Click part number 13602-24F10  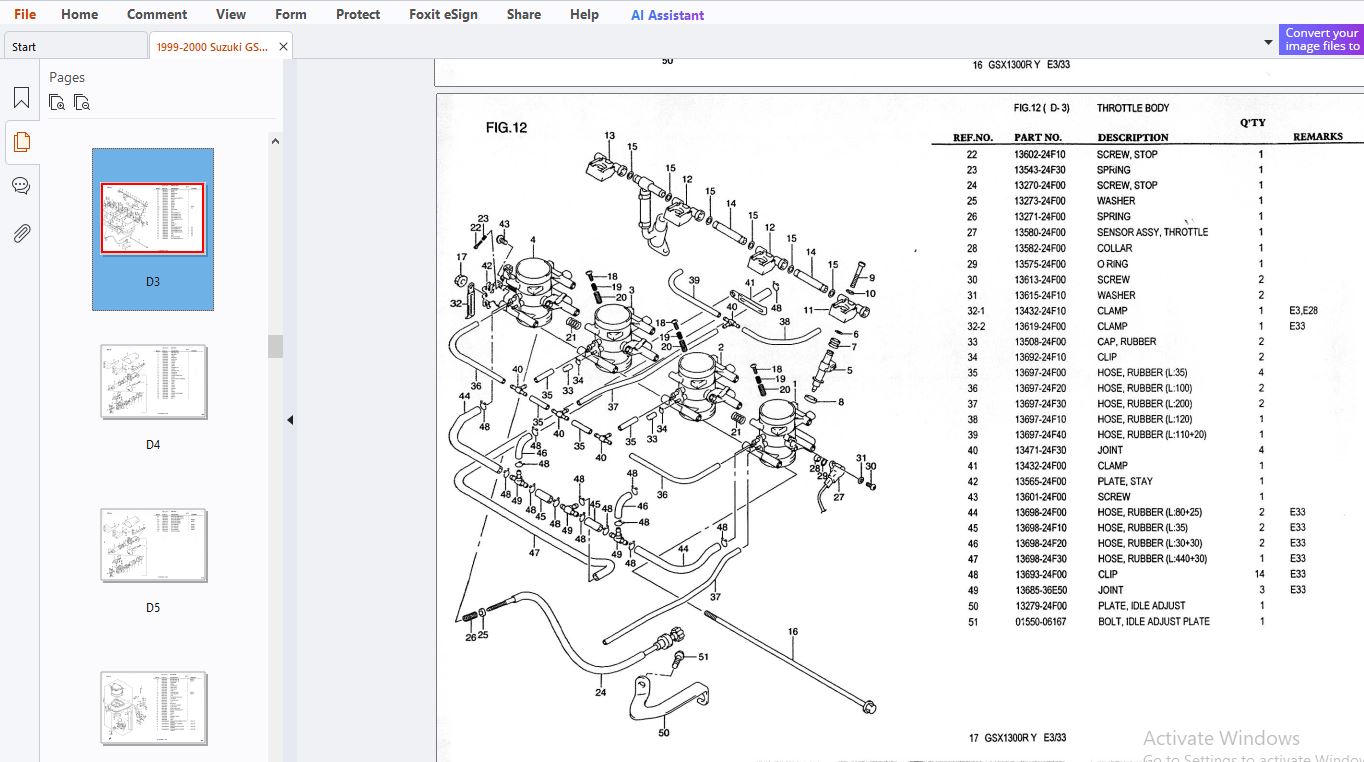tap(1040, 155)
